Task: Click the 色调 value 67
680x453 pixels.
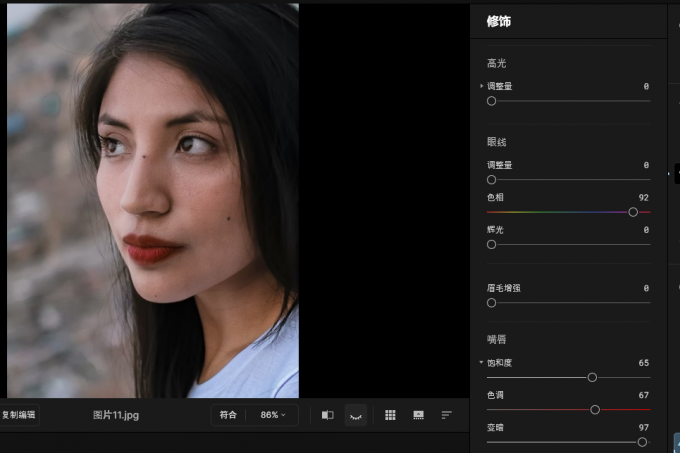Action: click(x=644, y=395)
